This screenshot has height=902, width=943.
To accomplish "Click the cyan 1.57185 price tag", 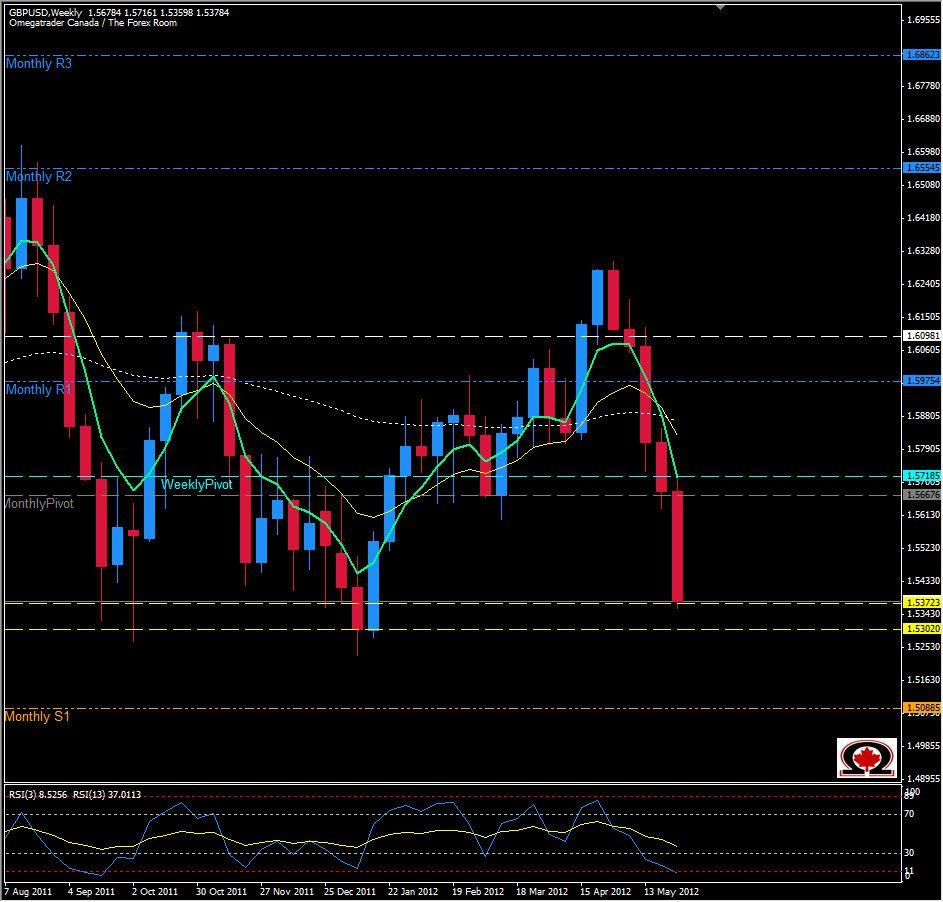I will (920, 476).
